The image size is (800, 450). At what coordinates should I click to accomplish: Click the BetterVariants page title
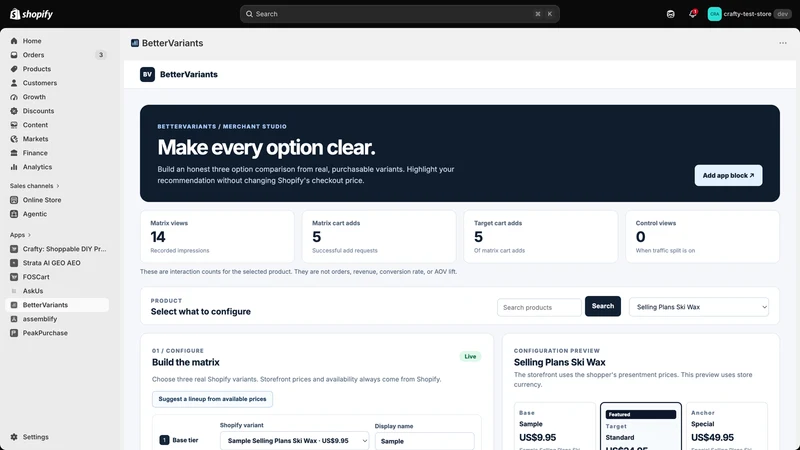point(172,43)
